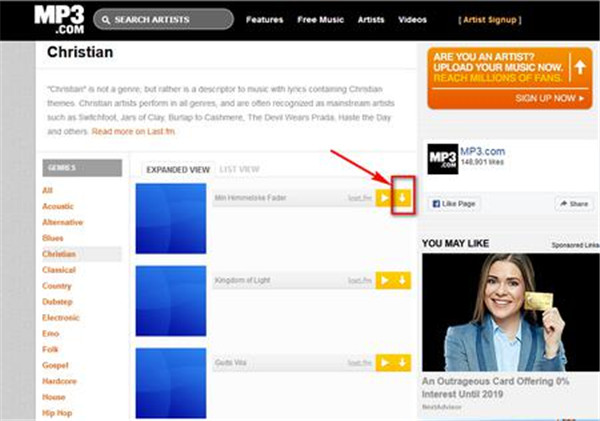Screen dimensions: 600x421
Task: Switch to Expanded View tab
Action: (178, 170)
